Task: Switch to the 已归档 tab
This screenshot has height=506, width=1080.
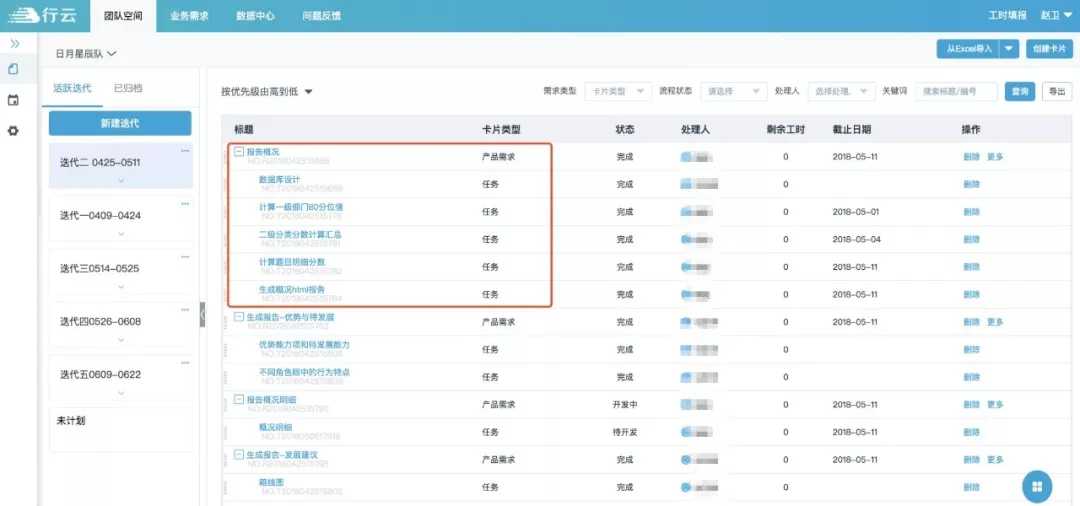Action: pos(127,88)
